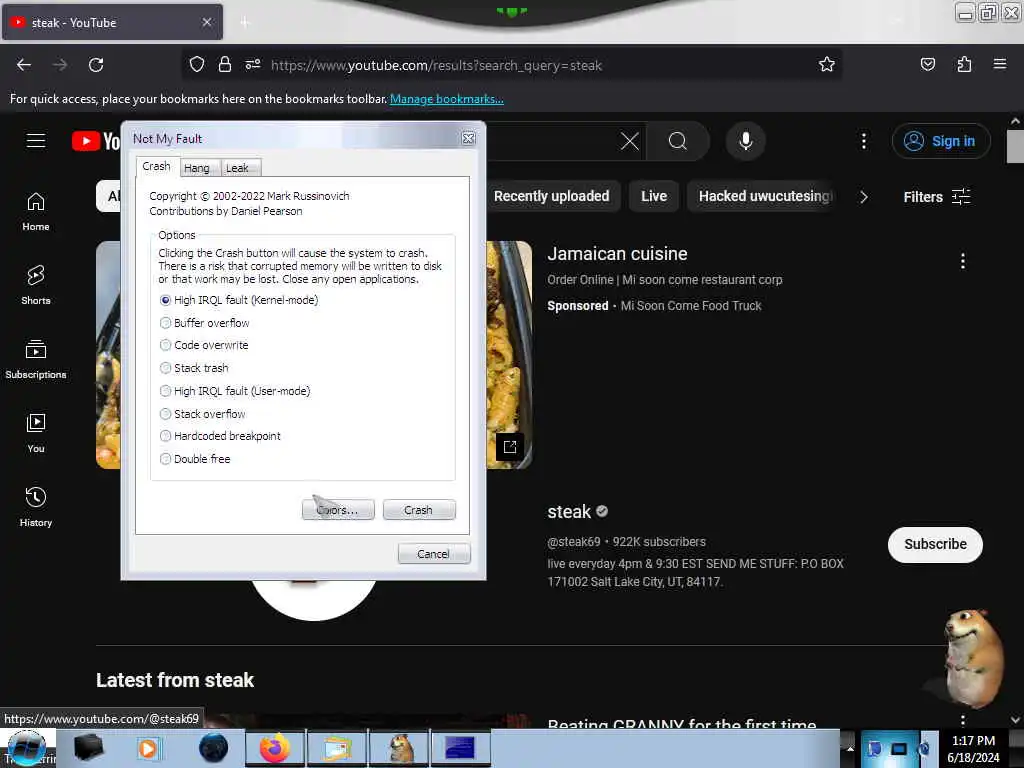Open the Firefox extensions puzzle icon
This screenshot has height=768, width=1024.
point(964,65)
